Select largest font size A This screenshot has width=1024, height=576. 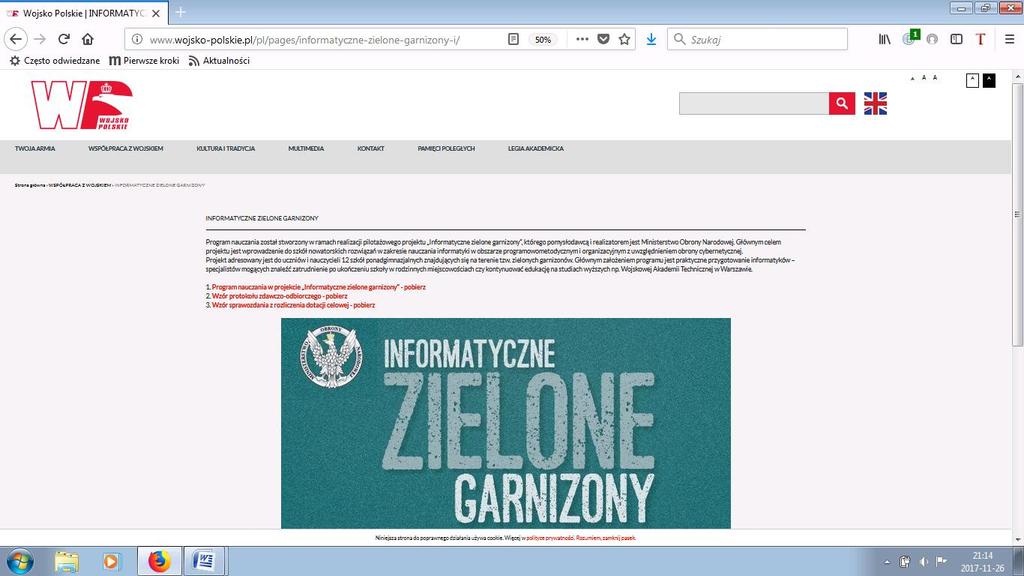[x=935, y=78]
